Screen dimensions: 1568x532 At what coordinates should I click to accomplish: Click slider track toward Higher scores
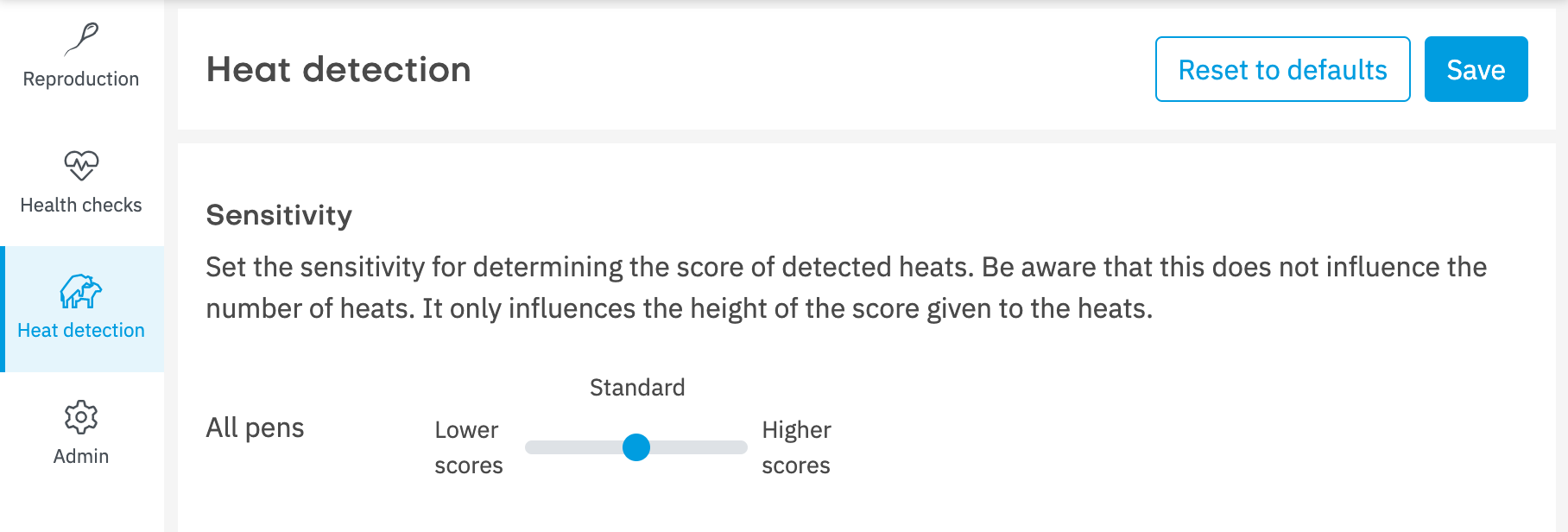[699, 447]
